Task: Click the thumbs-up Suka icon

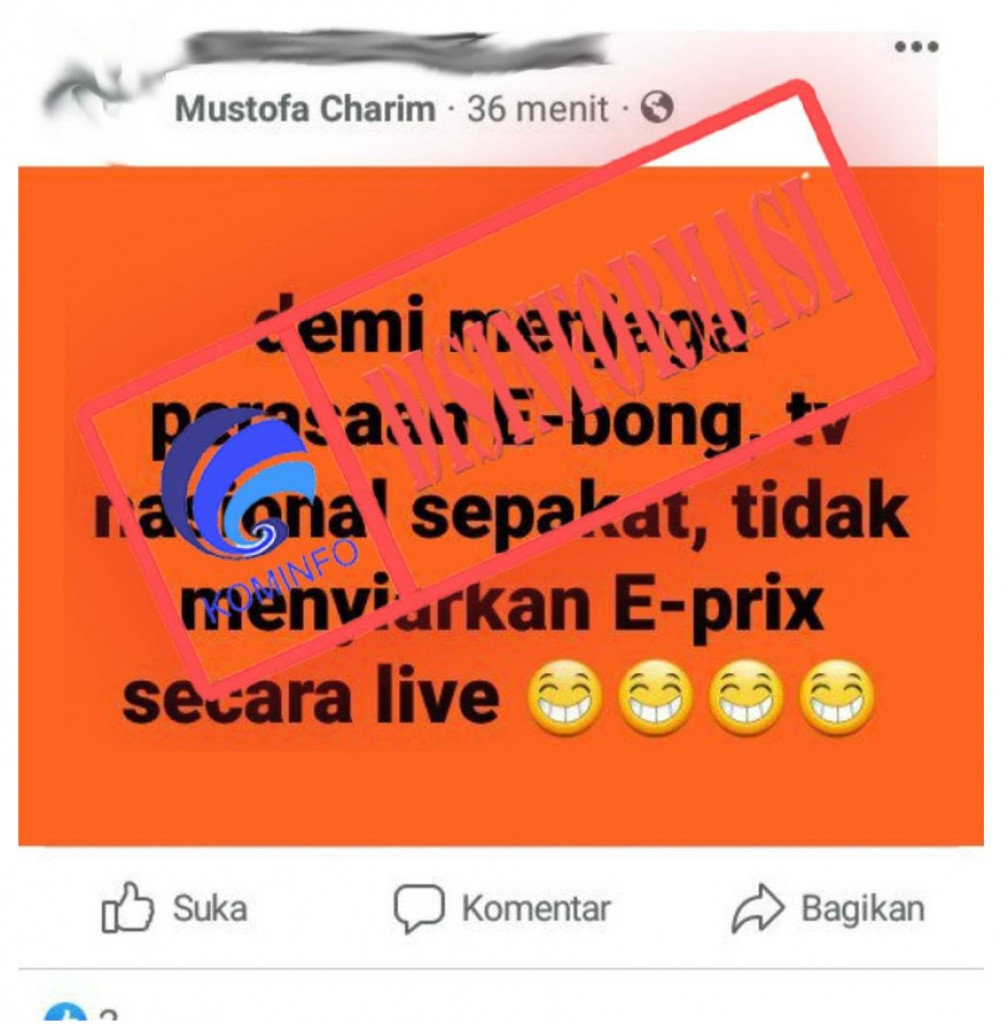Action: [127, 907]
